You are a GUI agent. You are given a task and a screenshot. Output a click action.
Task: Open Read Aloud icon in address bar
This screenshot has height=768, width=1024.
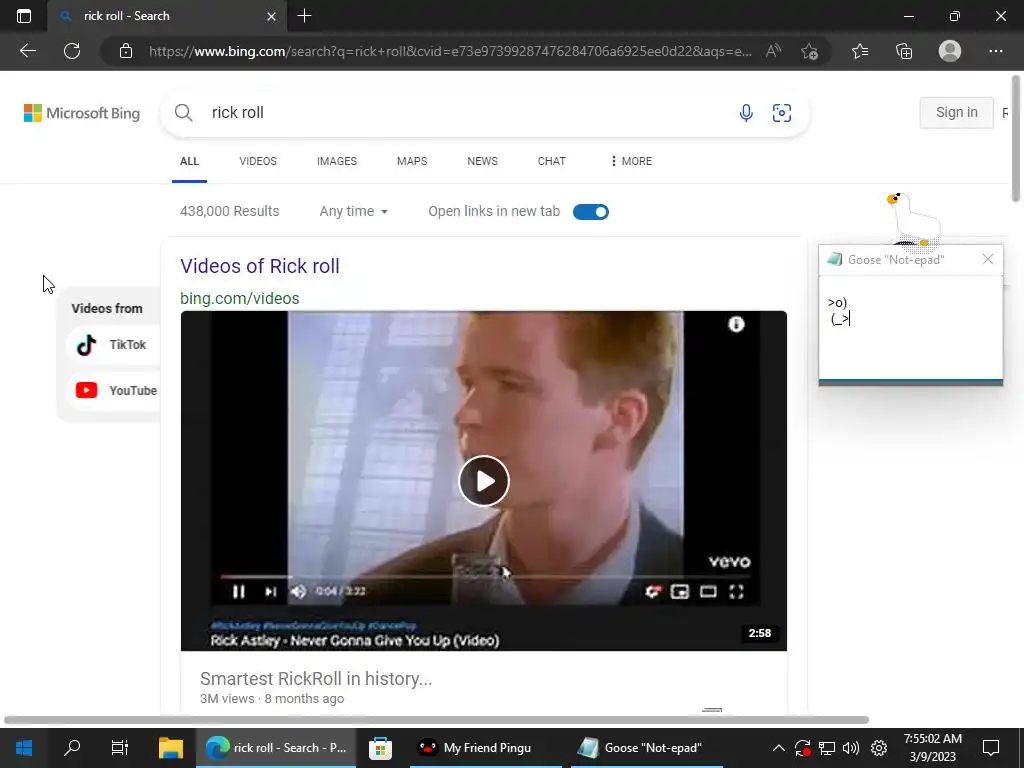773,51
